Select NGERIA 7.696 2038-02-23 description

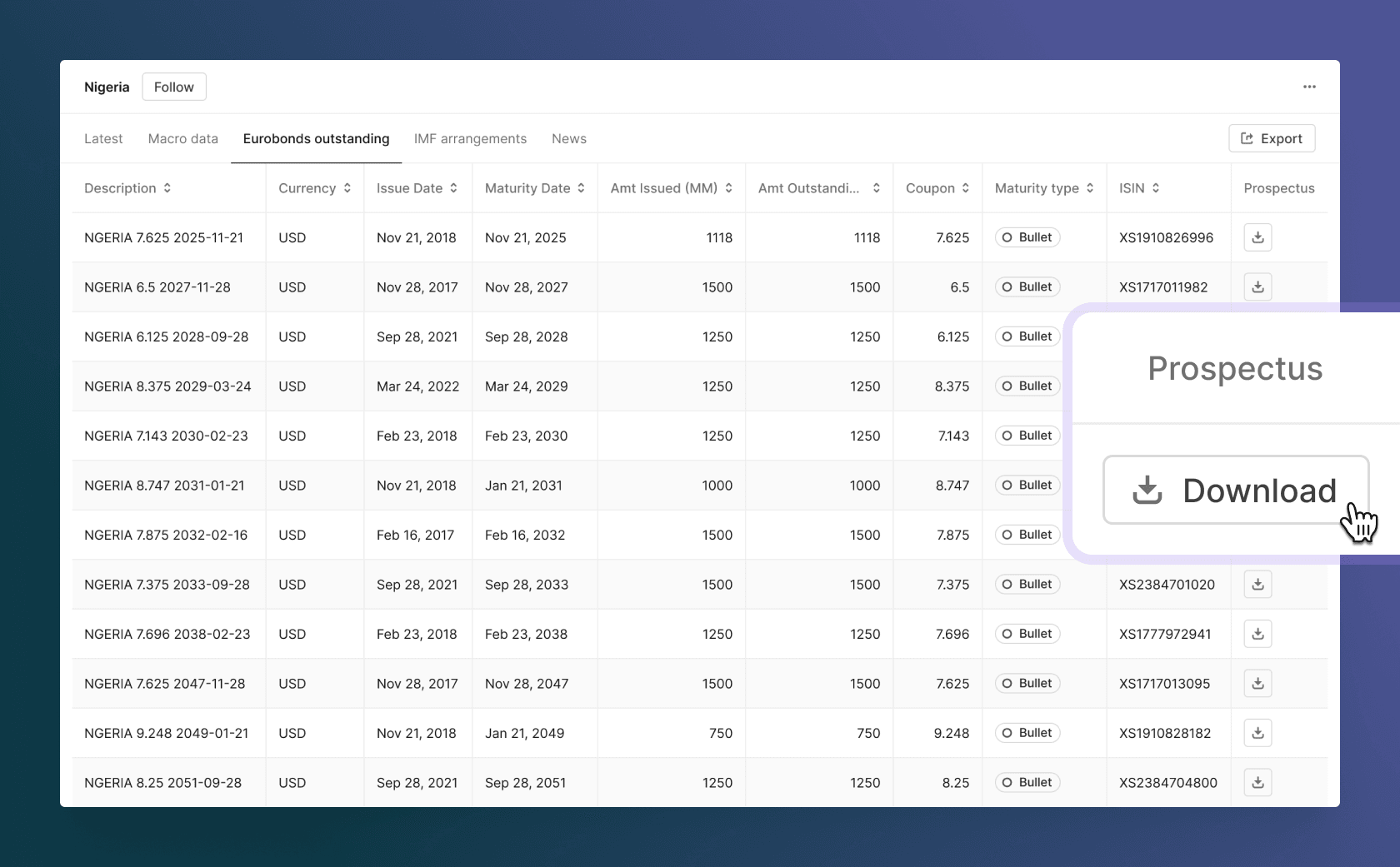click(x=167, y=634)
